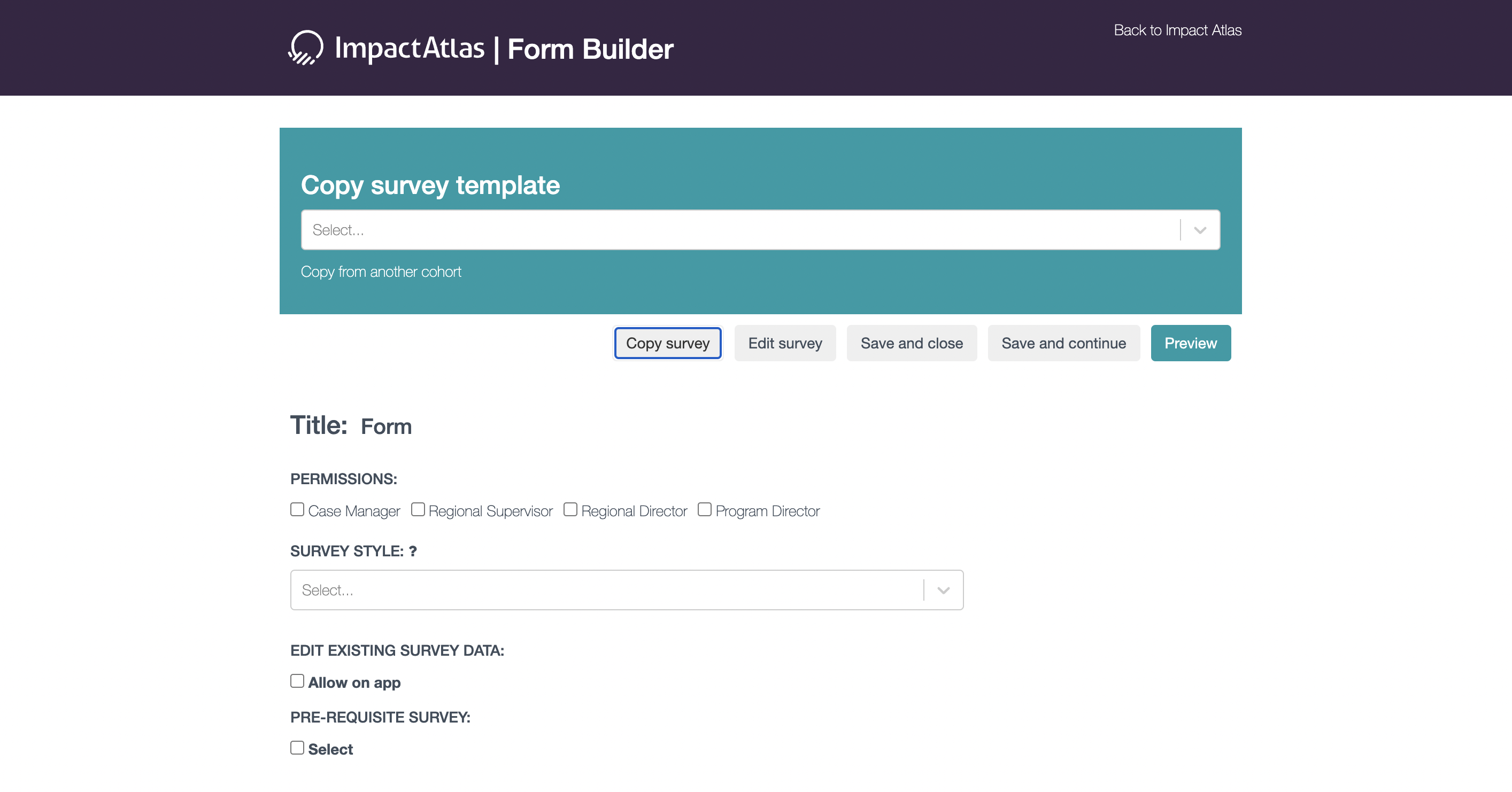Click Save and close
1512x792 pixels.
pyautogui.click(x=911, y=343)
